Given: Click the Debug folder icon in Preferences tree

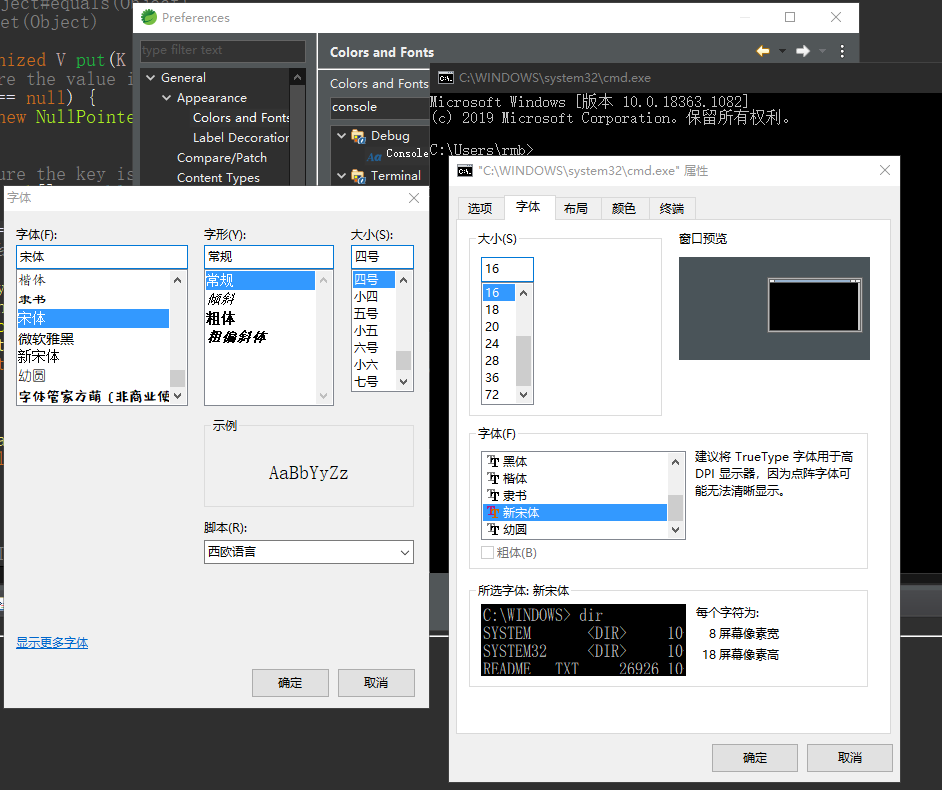Looking at the screenshot, I should pyautogui.click(x=359, y=136).
